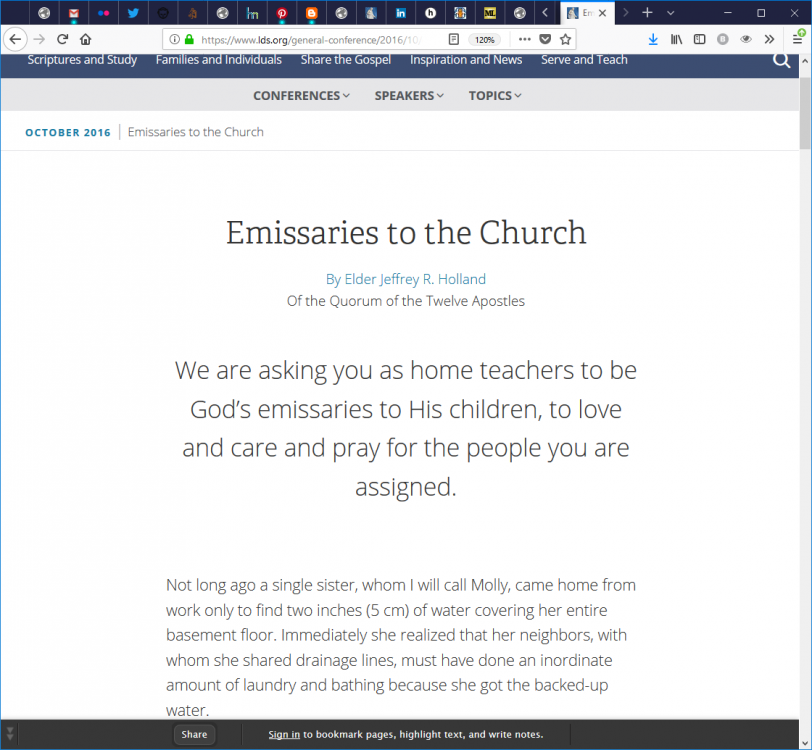Click the page vertical scrollbar thumb

click(x=805, y=113)
